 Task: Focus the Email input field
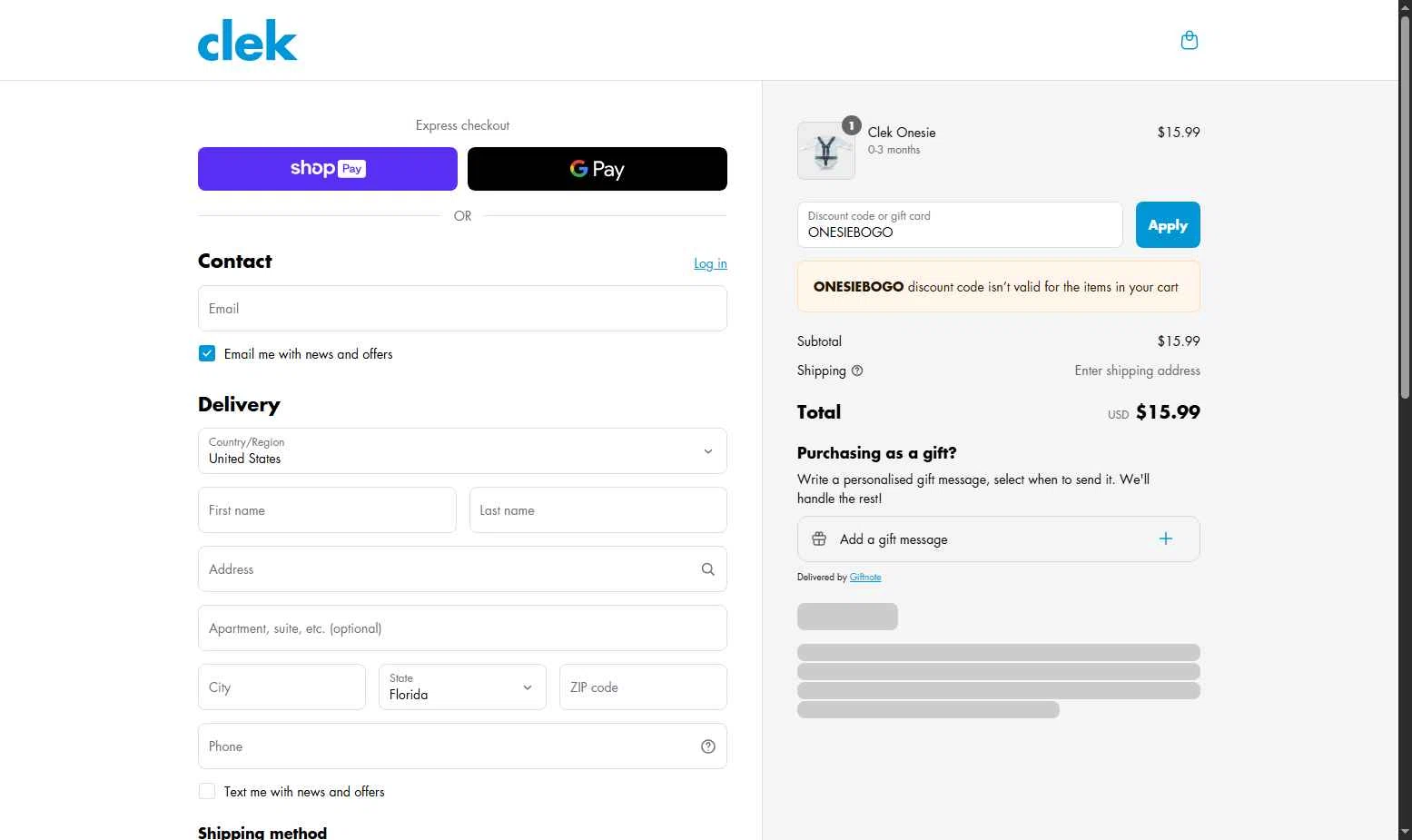(462, 309)
